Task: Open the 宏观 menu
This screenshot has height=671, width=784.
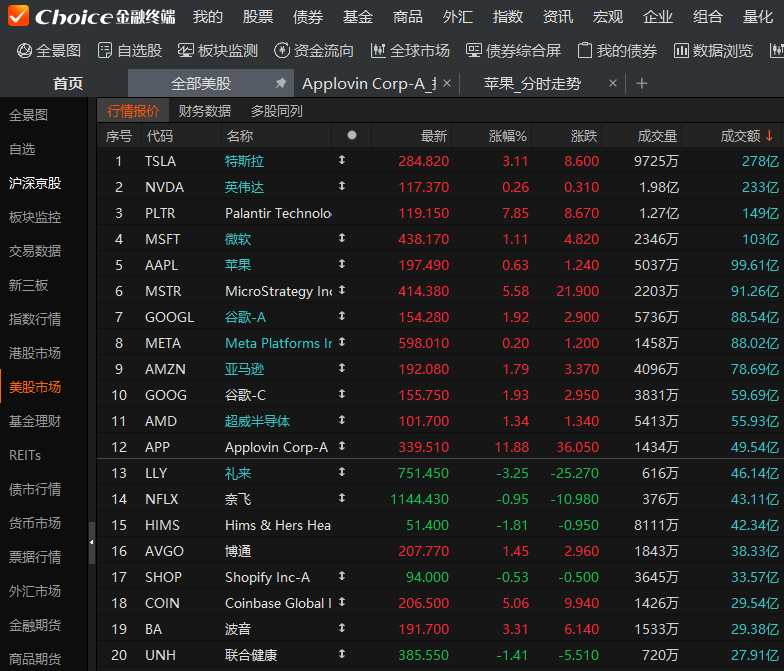Action: [x=608, y=17]
